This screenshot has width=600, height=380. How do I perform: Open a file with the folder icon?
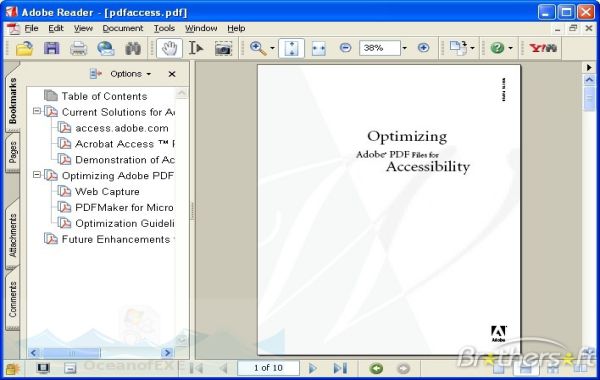[x=24, y=48]
